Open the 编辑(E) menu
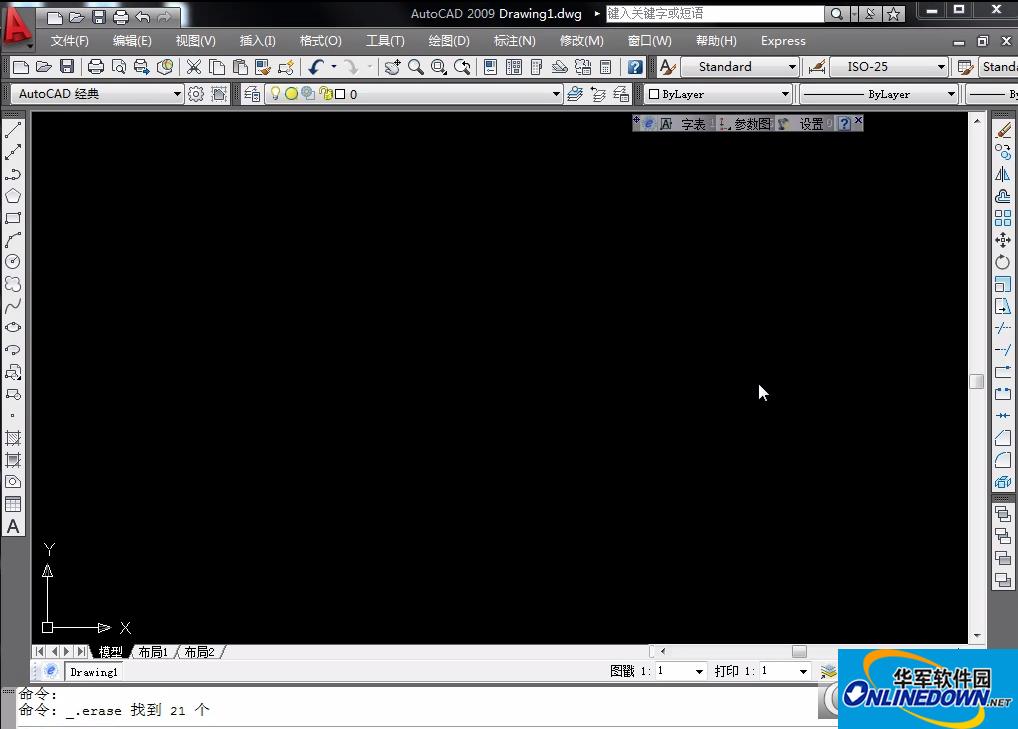The width and height of the screenshot is (1018, 729). click(132, 40)
